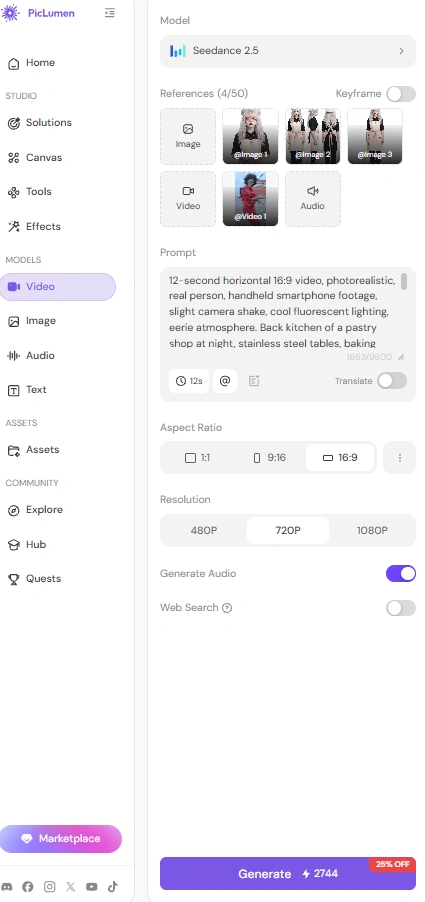Enable the Web Search toggle

400,608
